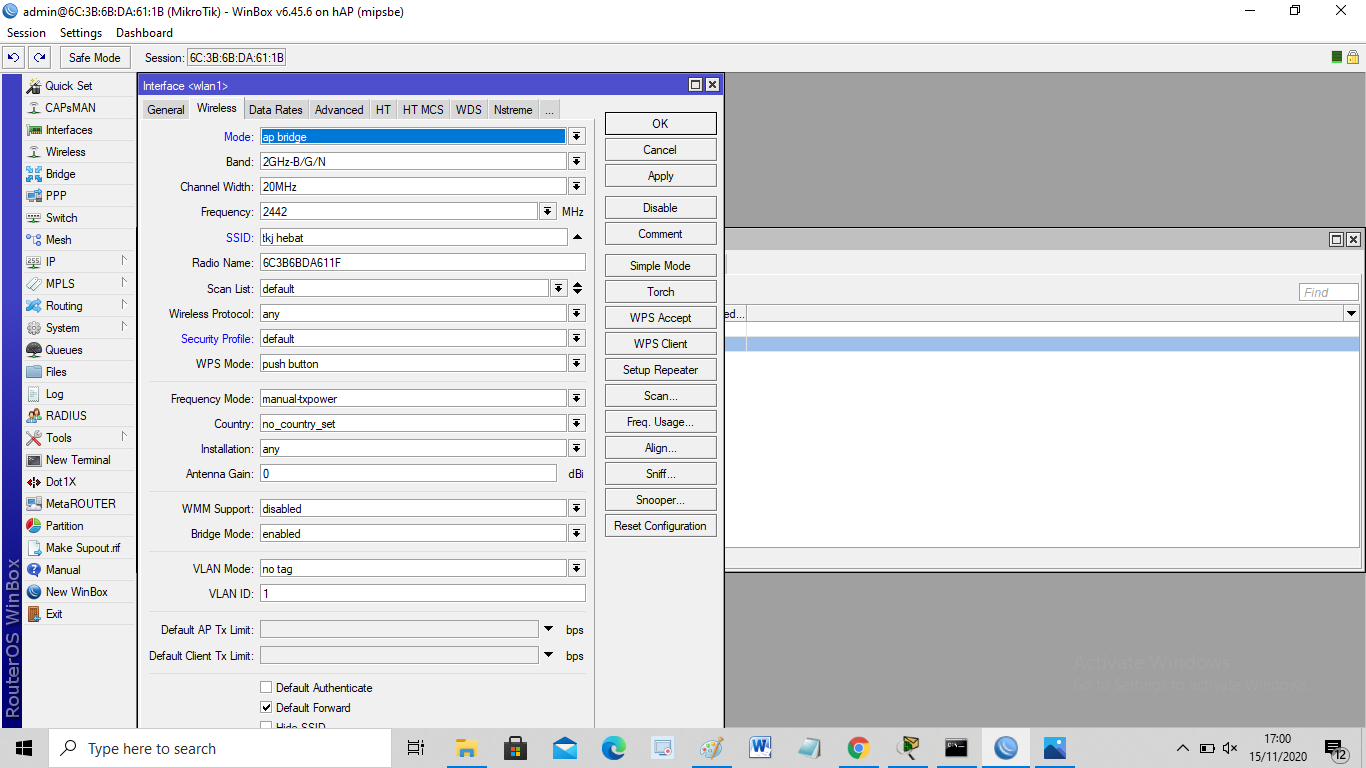The height and width of the screenshot is (768, 1366).
Task: Click the Reset Configuration button
Action: tap(660, 526)
